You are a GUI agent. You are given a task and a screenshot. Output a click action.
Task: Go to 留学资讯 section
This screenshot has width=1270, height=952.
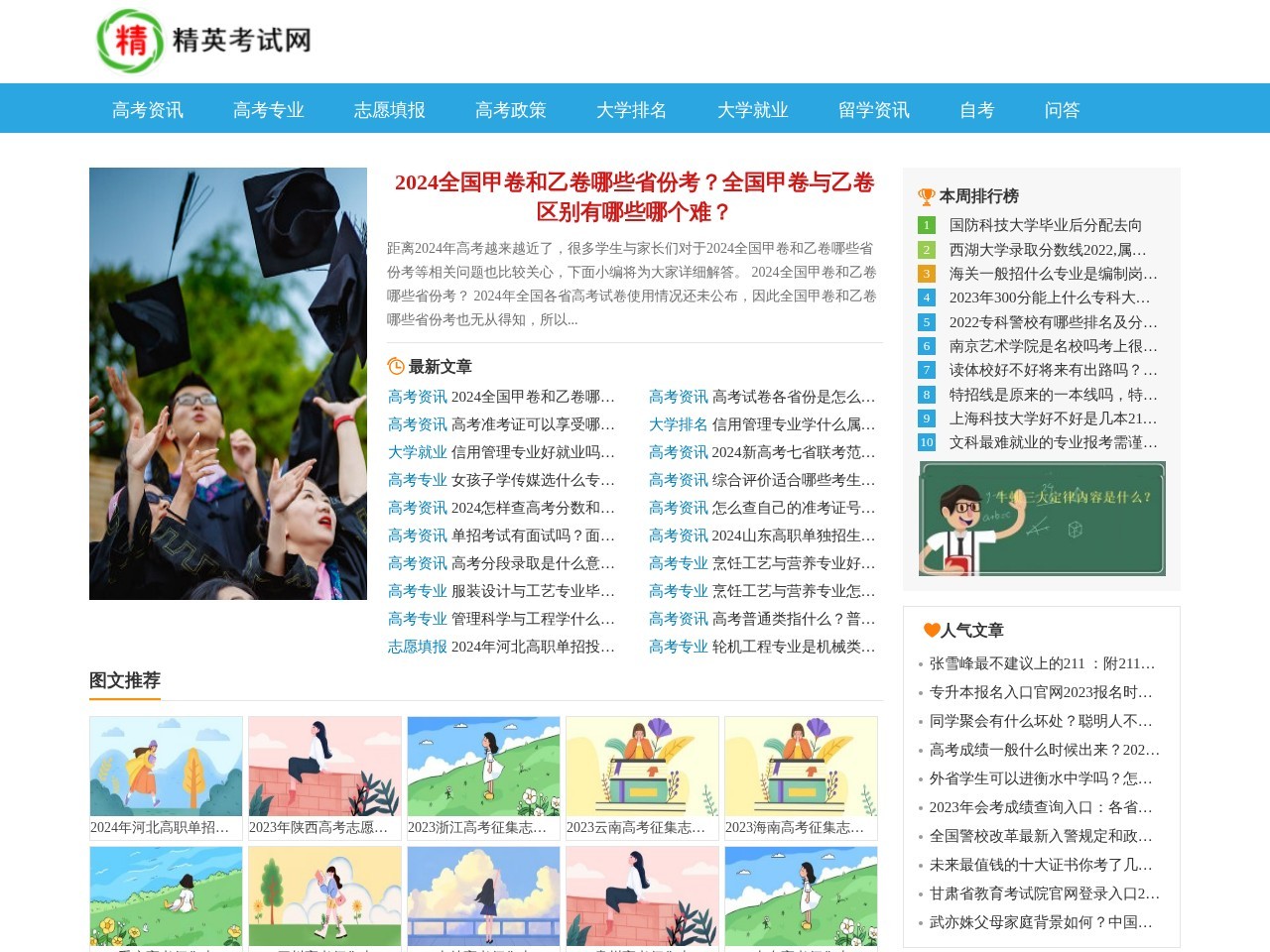point(874,110)
